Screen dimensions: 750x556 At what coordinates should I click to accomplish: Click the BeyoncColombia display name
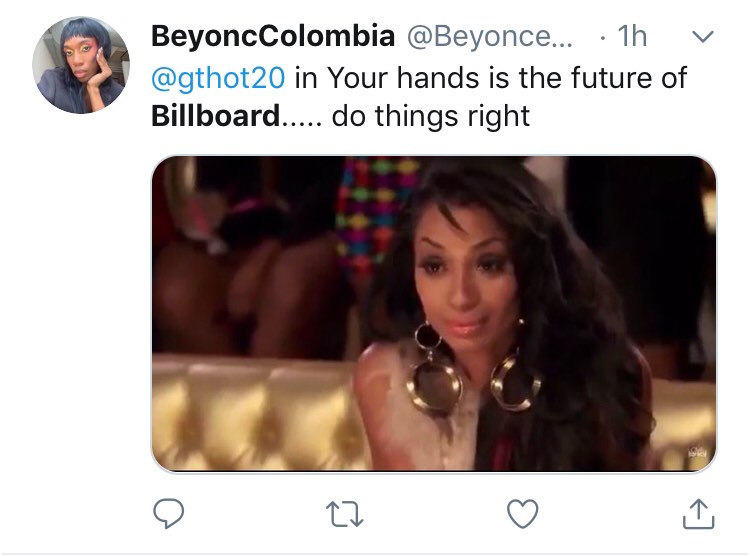[272, 37]
